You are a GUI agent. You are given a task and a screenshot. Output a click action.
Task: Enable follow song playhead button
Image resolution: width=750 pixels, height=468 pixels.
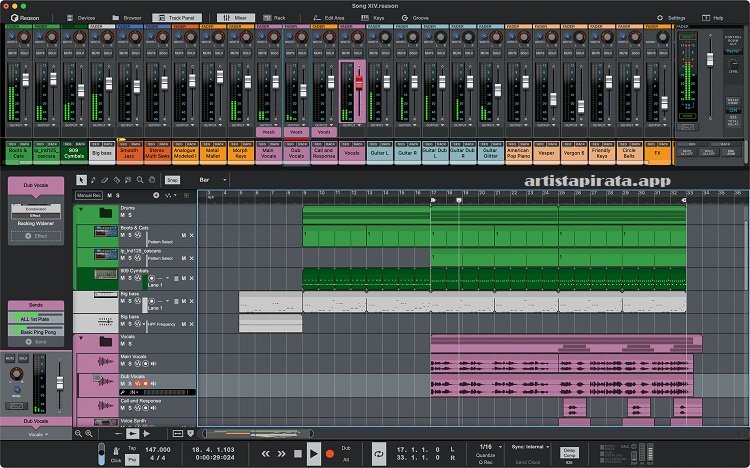tap(190, 434)
